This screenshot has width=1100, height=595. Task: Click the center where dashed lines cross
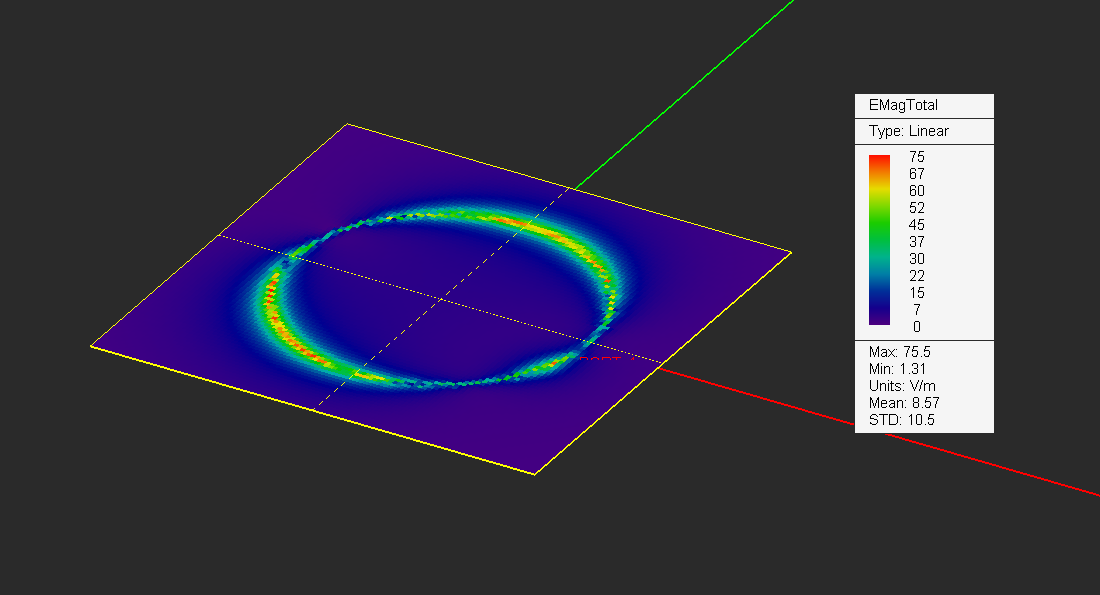click(x=441, y=300)
